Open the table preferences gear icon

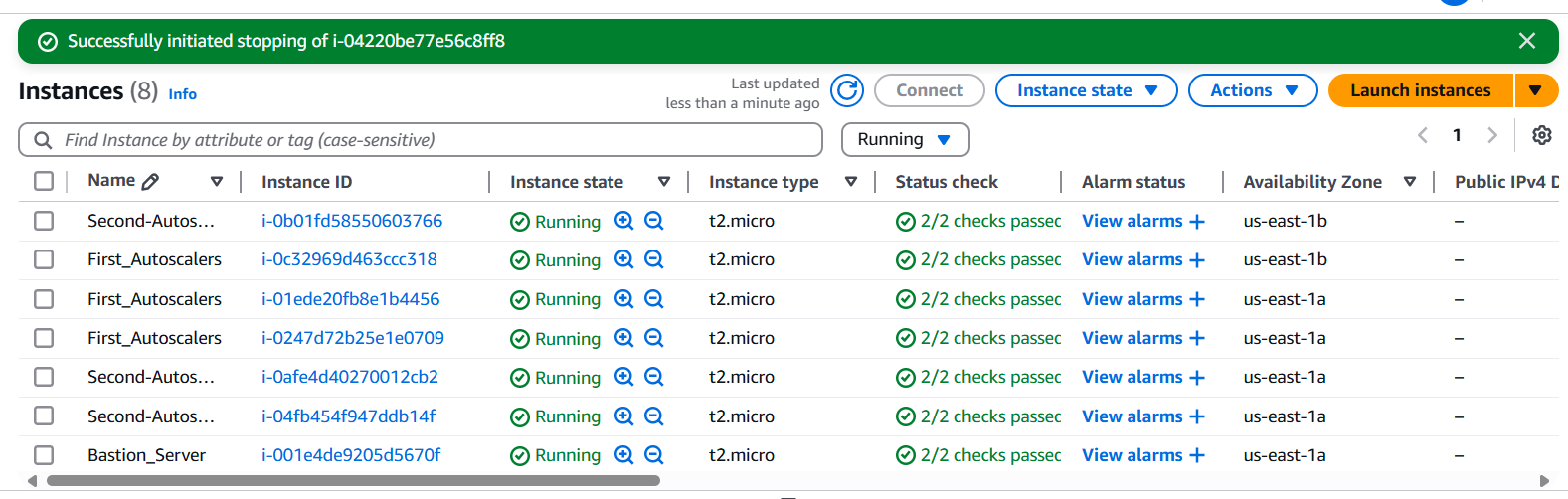coord(1542,135)
